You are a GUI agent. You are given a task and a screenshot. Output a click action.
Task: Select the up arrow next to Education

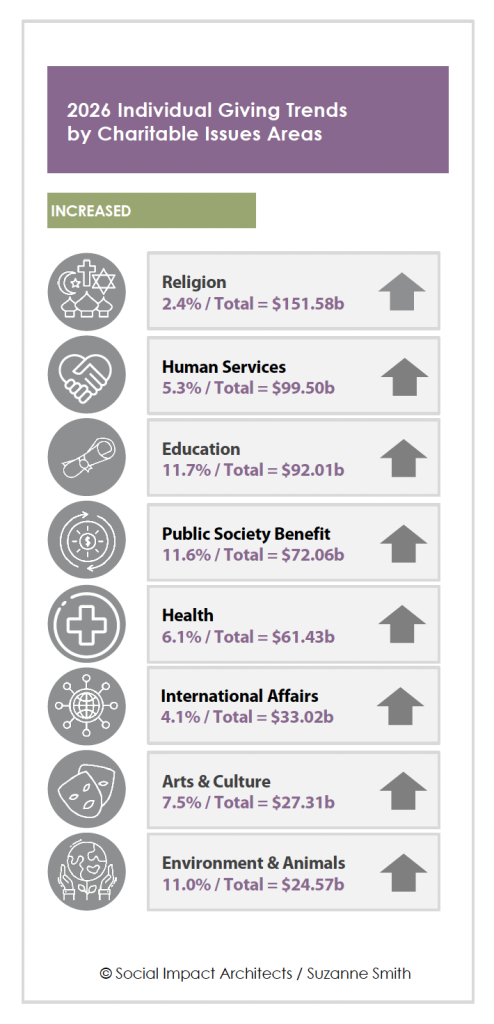coord(403,458)
